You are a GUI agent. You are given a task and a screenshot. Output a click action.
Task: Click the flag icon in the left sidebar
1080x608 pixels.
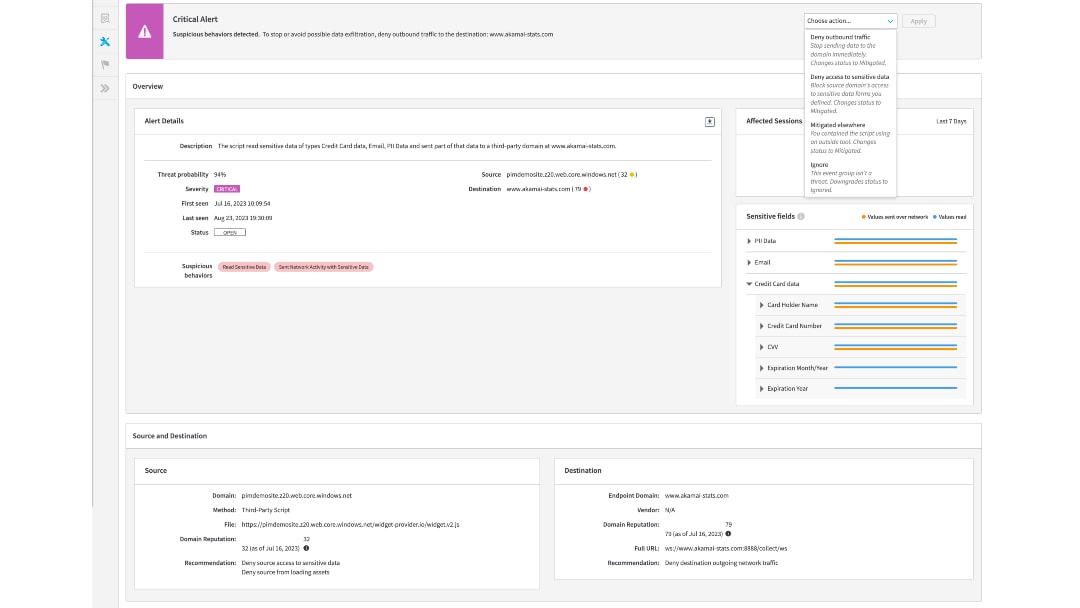coord(104,62)
